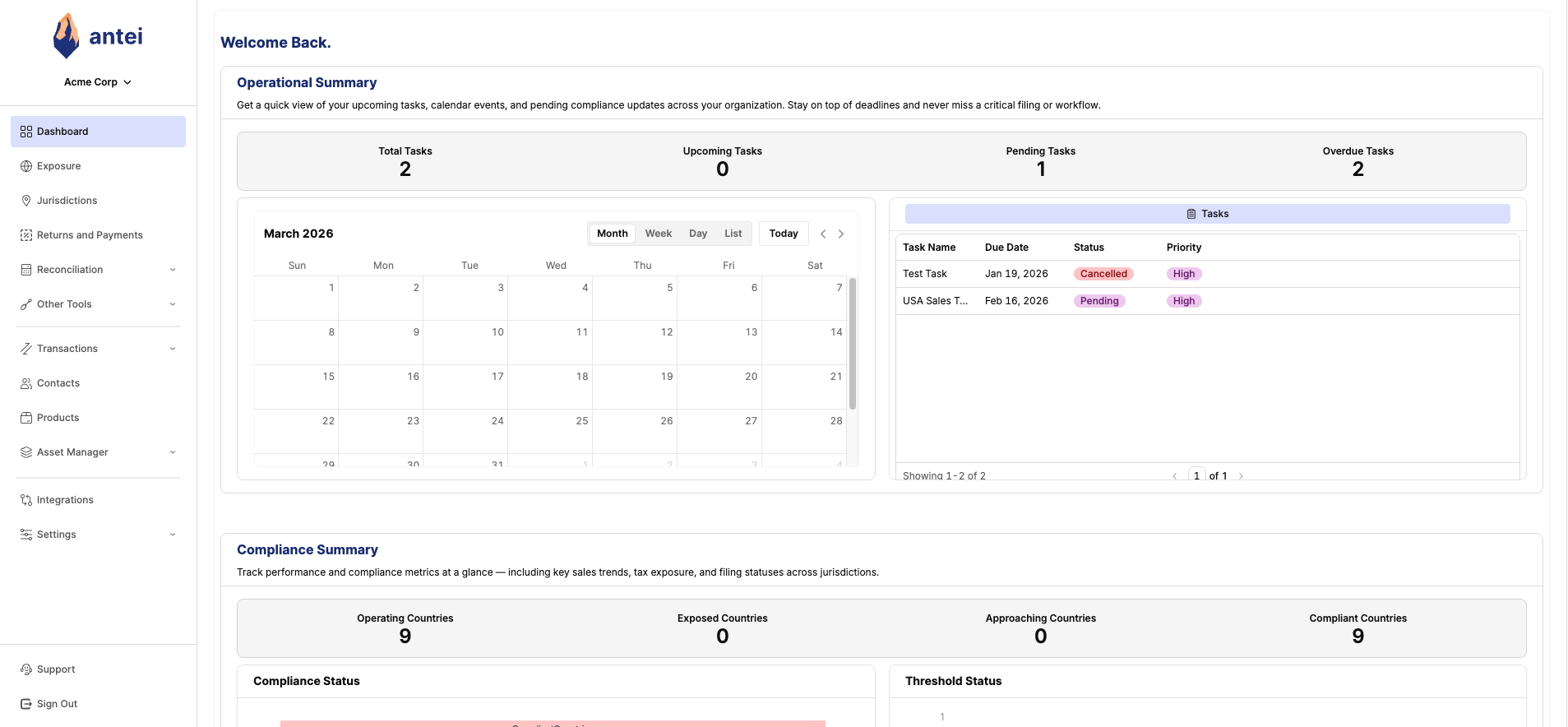Click the clipboard icon beside Tasks
The height and width of the screenshot is (727, 1568).
click(x=1191, y=214)
